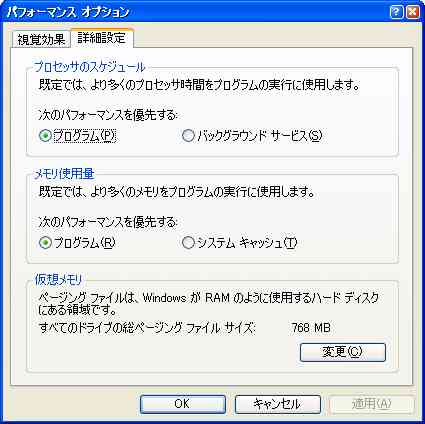Confirm the dialog with OK
The height and width of the screenshot is (424, 425).
point(183,404)
